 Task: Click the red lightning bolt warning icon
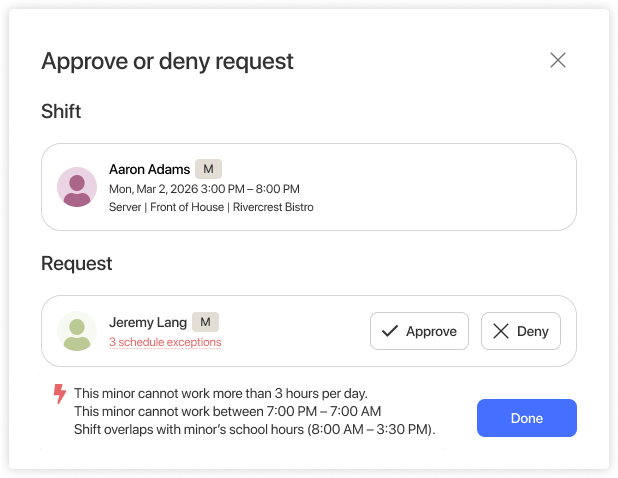pyautogui.click(x=60, y=394)
